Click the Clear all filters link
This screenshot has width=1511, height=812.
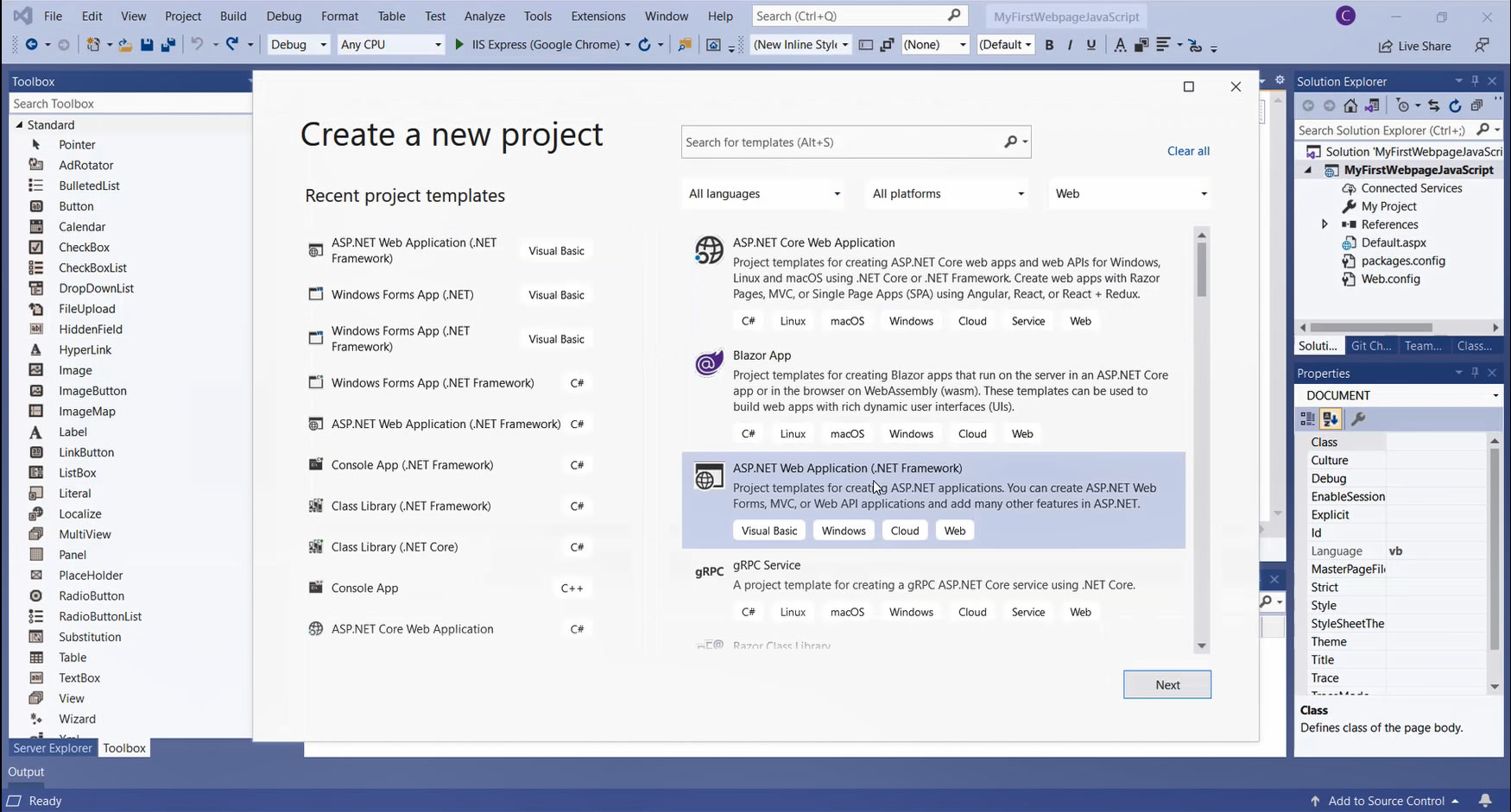[1188, 151]
